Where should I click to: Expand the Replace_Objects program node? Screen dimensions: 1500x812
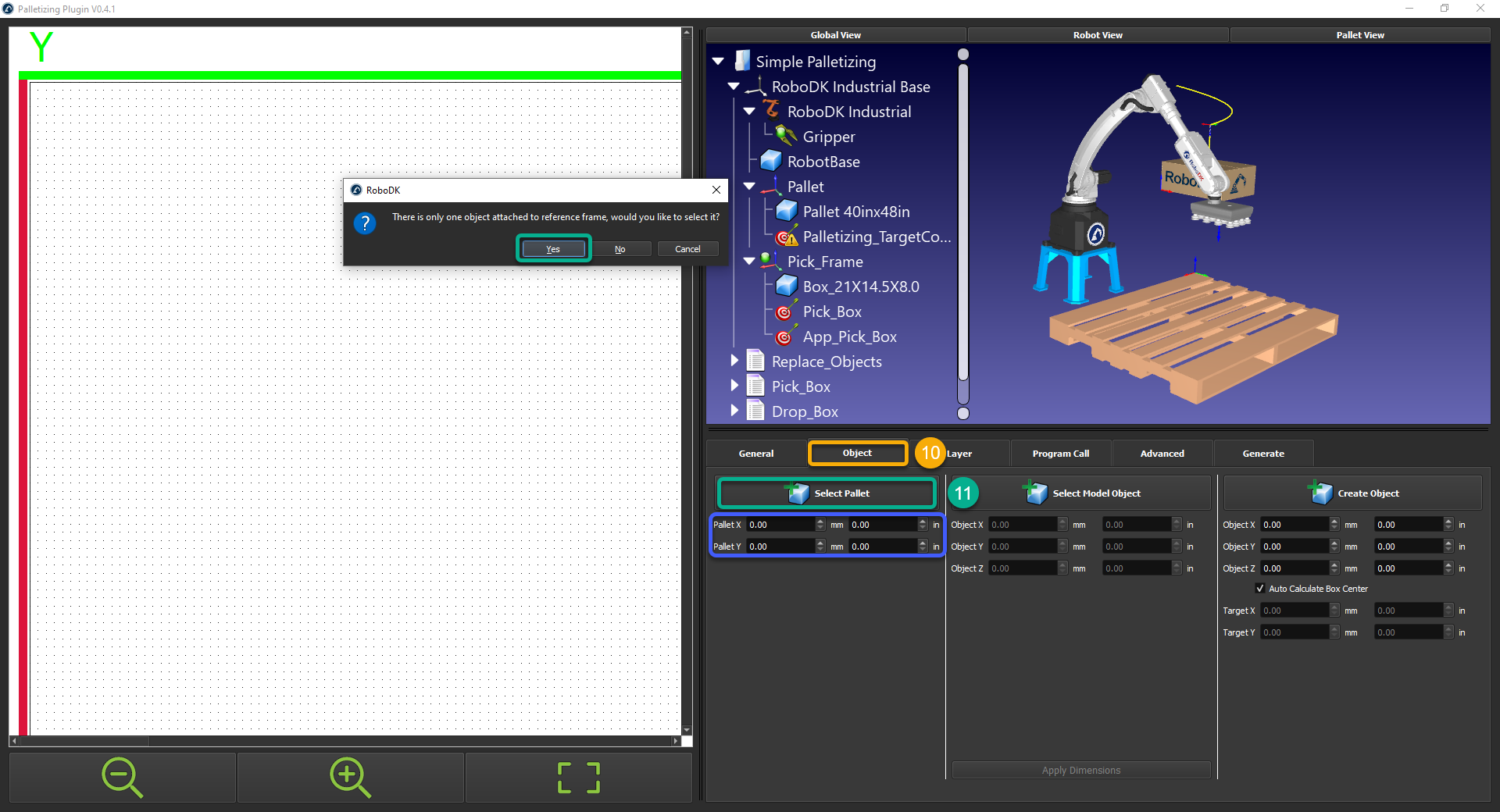pyautogui.click(x=735, y=361)
